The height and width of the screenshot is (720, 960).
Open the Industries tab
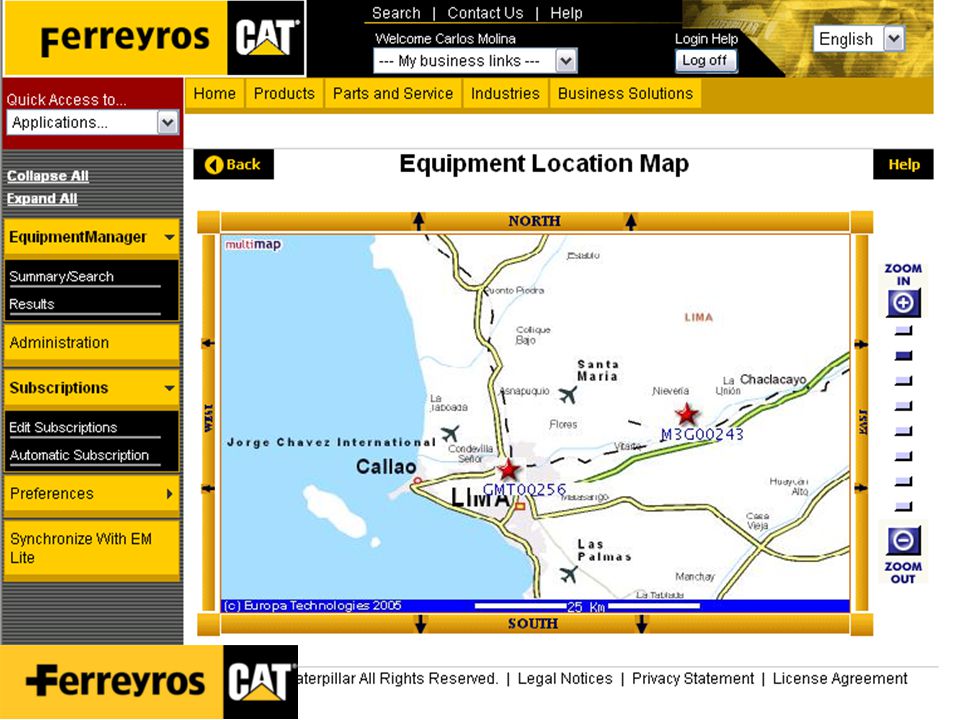(505, 94)
